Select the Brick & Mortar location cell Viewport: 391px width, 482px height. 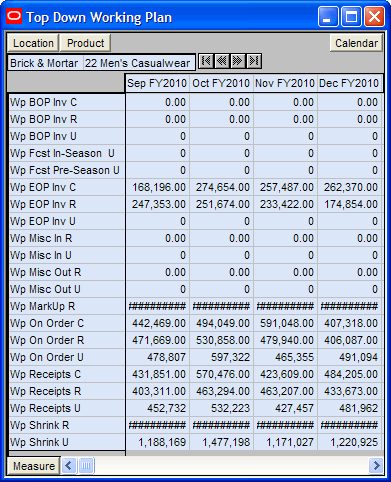tap(45, 63)
